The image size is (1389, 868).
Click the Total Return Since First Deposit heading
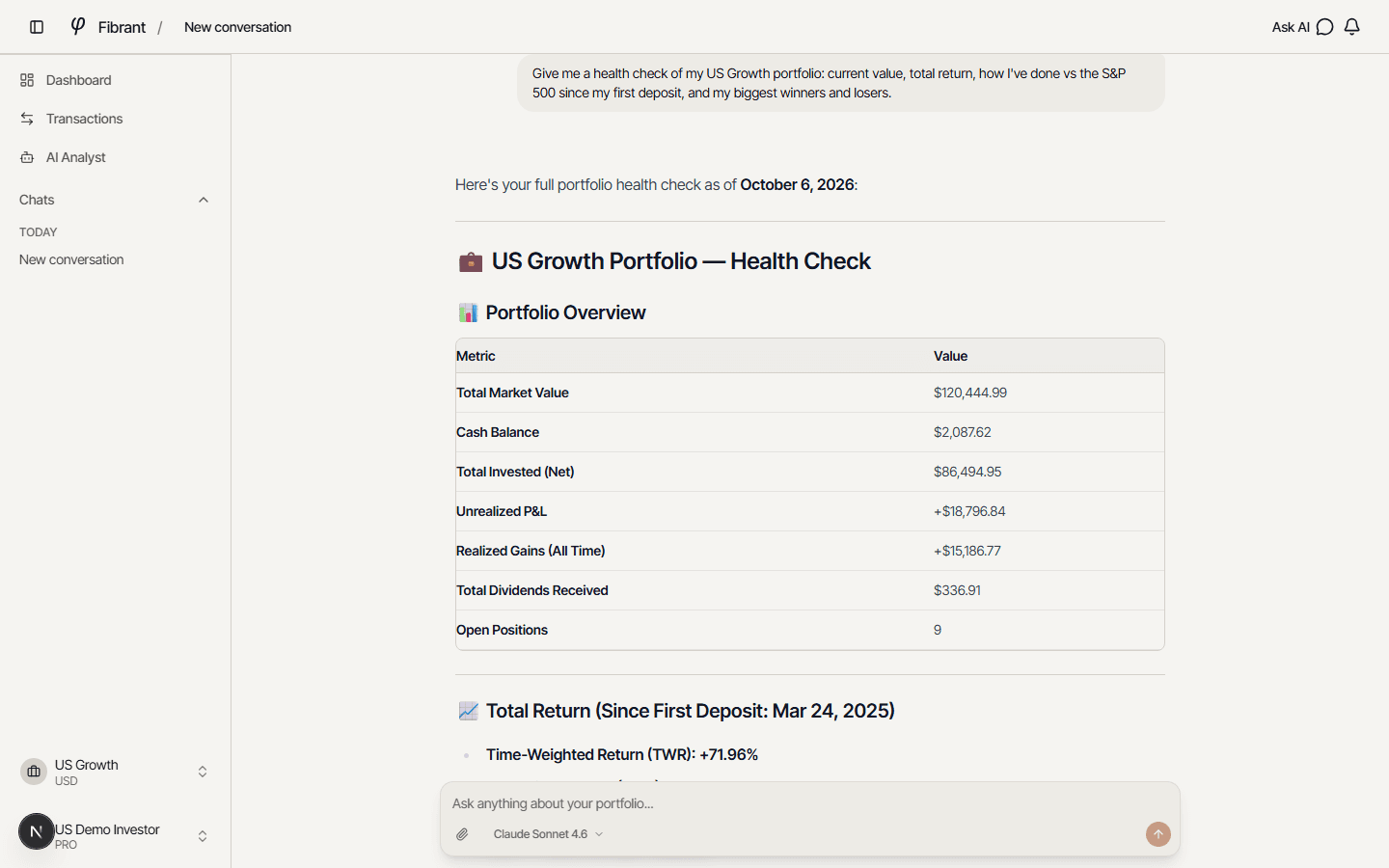(x=691, y=711)
